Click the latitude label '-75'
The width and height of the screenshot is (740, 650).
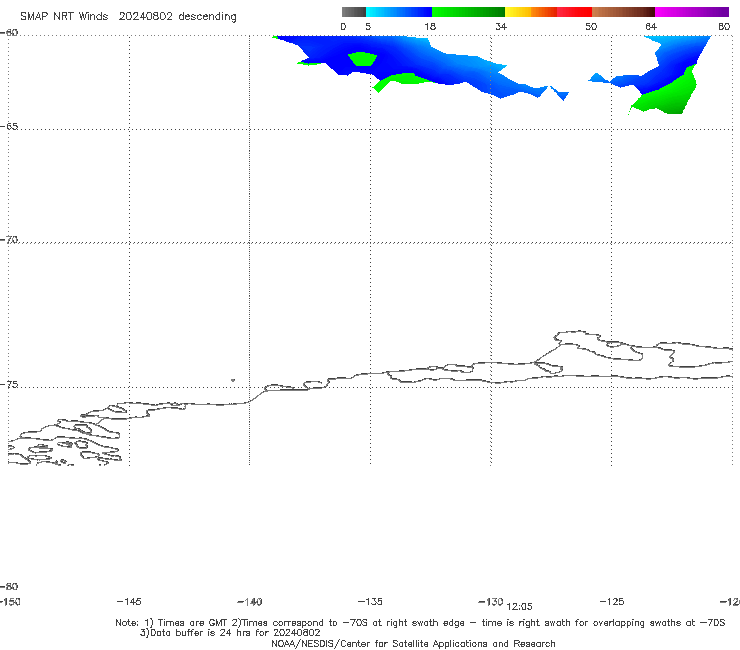click(9, 385)
